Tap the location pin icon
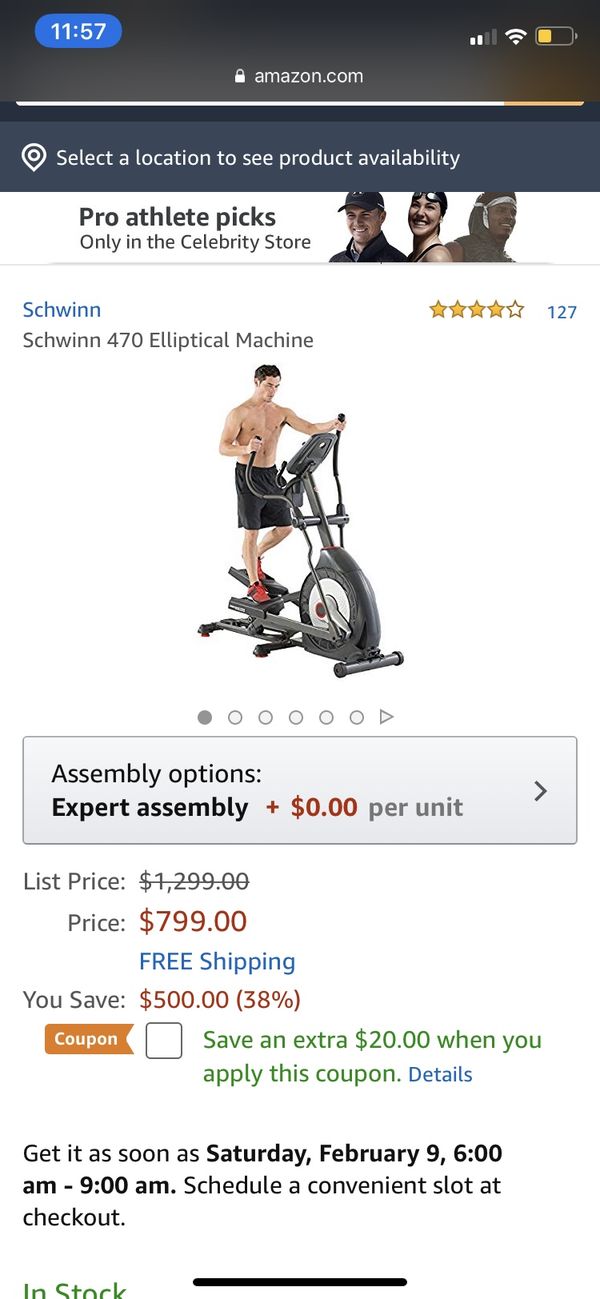 tap(34, 158)
